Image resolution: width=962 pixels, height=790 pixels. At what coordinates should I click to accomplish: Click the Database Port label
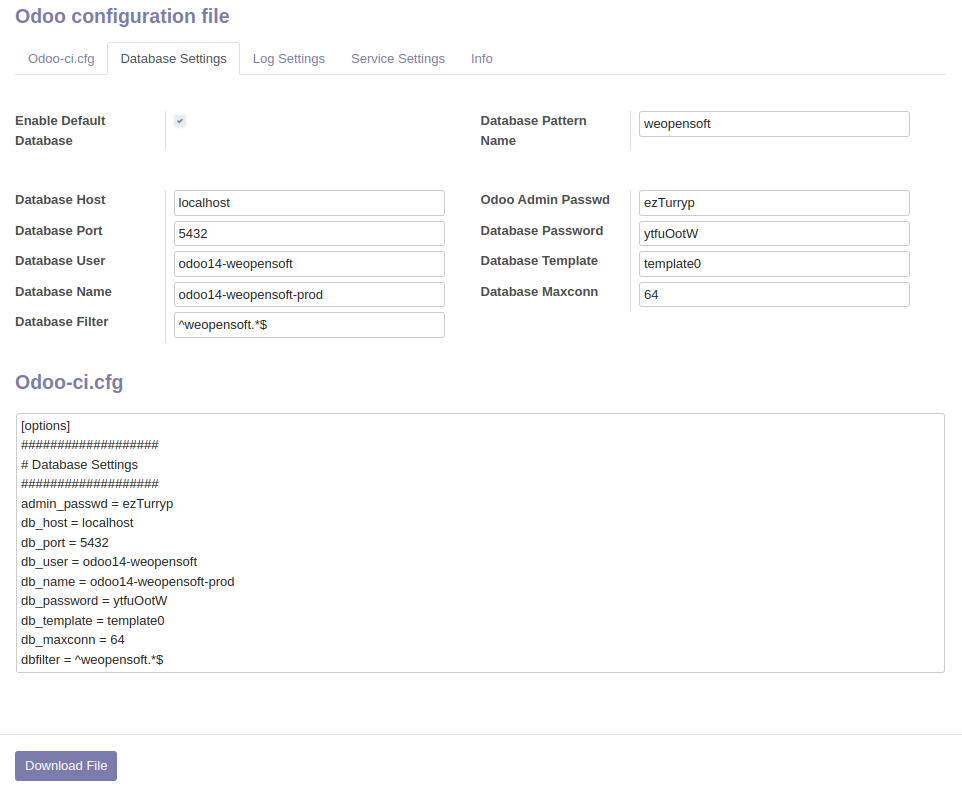point(58,231)
